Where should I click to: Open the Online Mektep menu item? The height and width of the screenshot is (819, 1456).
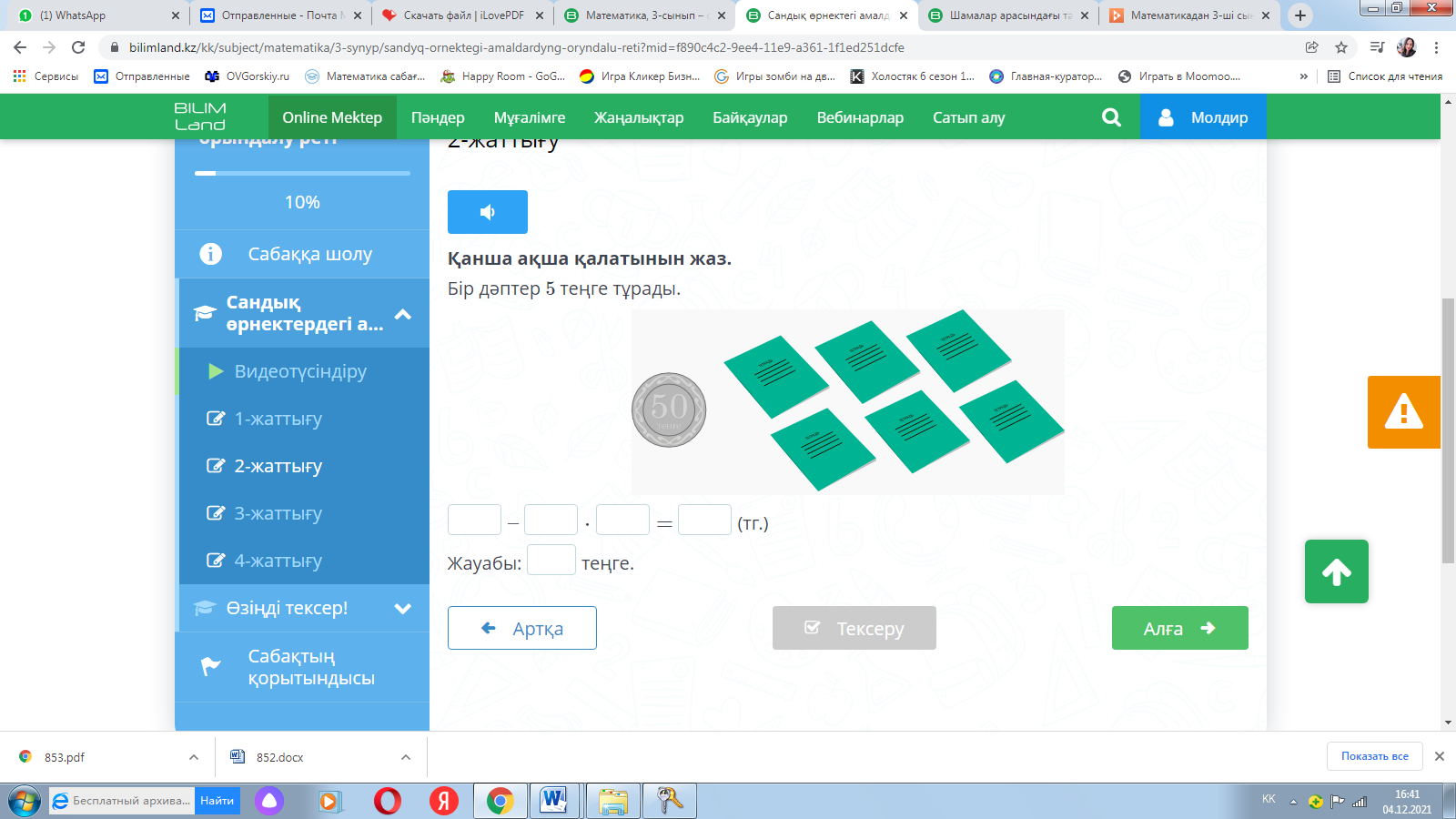coord(332,117)
